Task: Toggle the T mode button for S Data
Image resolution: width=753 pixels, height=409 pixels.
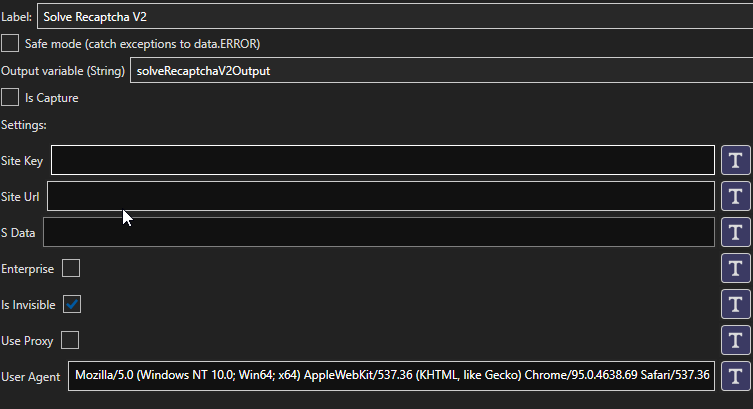Action: click(x=736, y=232)
